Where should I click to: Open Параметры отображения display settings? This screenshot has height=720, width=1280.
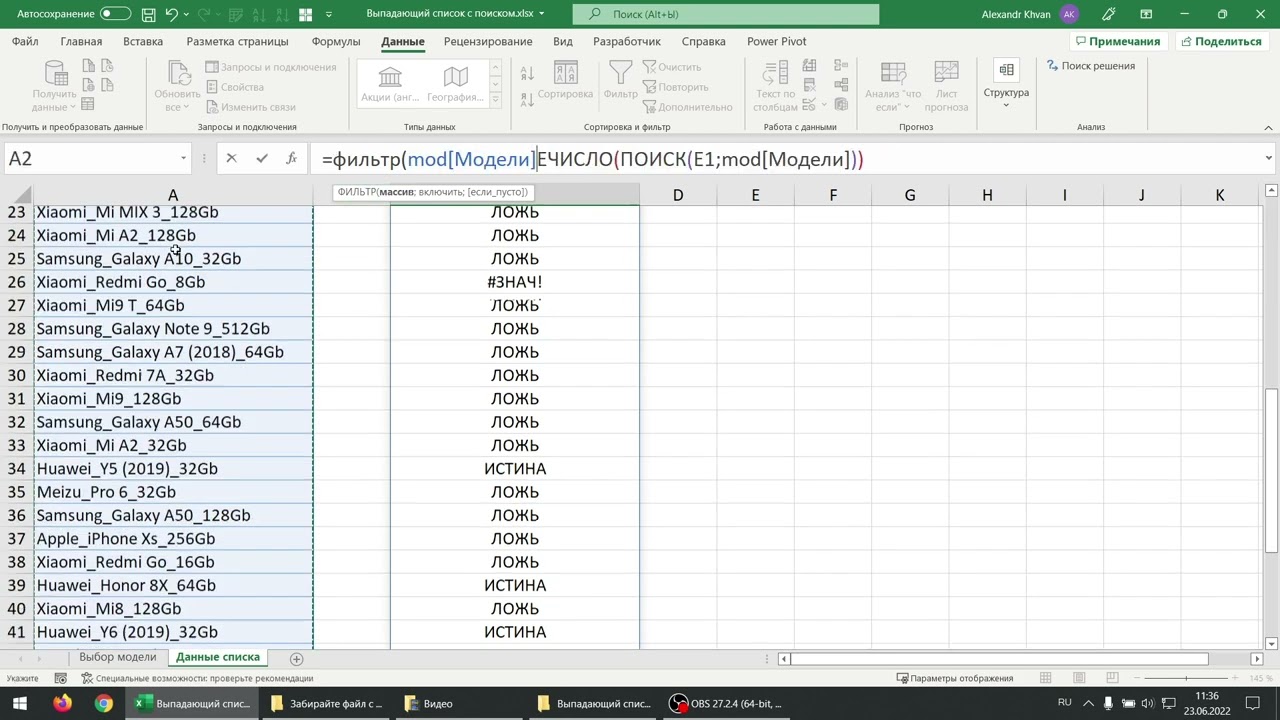click(954, 678)
